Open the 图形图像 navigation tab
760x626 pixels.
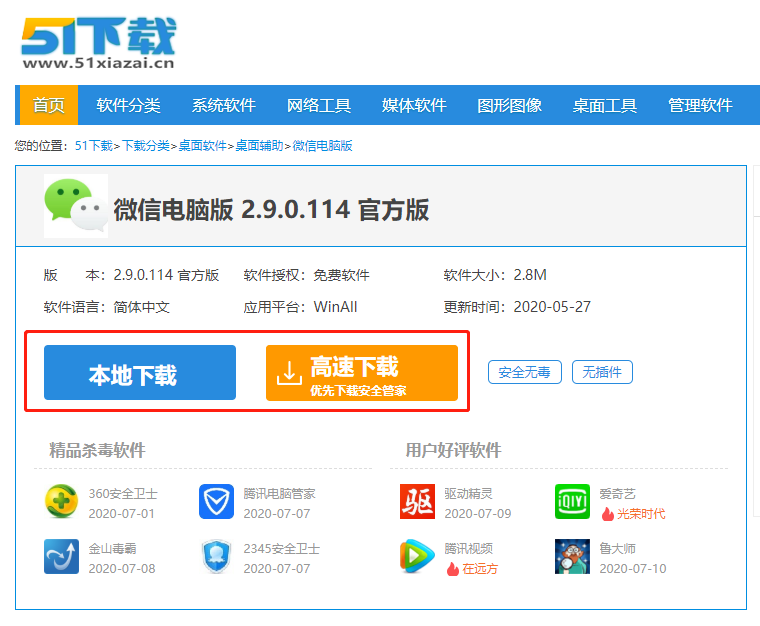click(509, 105)
